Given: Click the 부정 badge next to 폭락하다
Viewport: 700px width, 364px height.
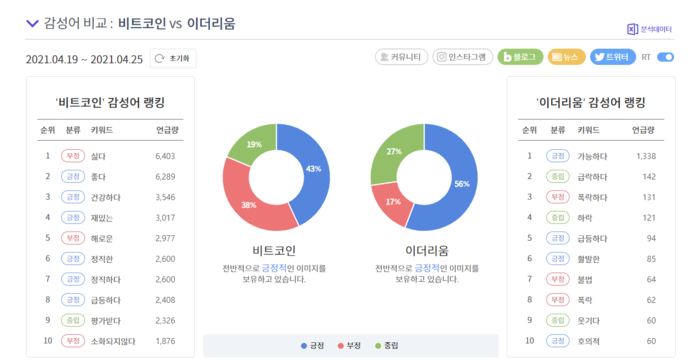Looking at the screenshot, I should click(x=558, y=197).
